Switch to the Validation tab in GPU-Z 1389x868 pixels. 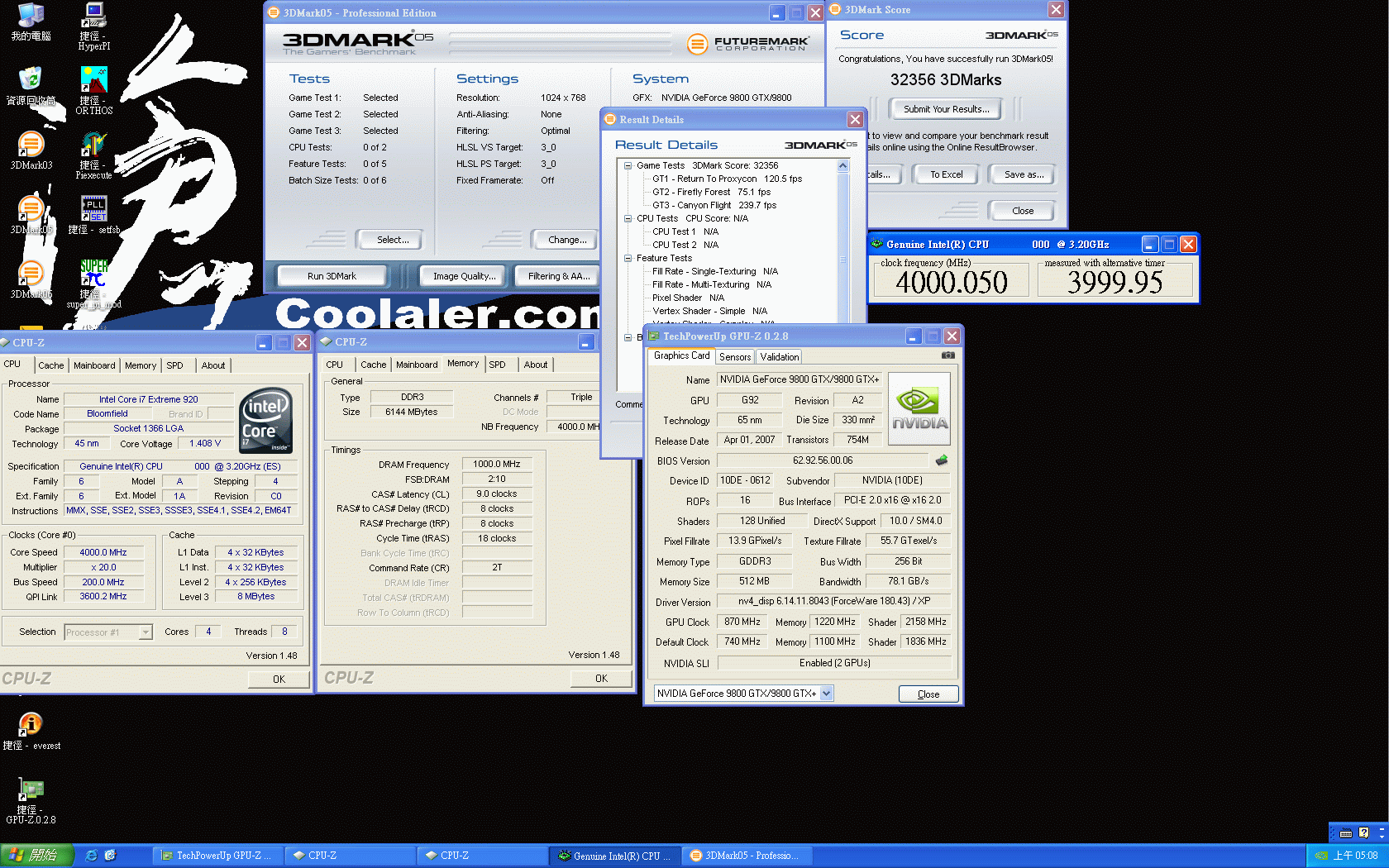[780, 357]
